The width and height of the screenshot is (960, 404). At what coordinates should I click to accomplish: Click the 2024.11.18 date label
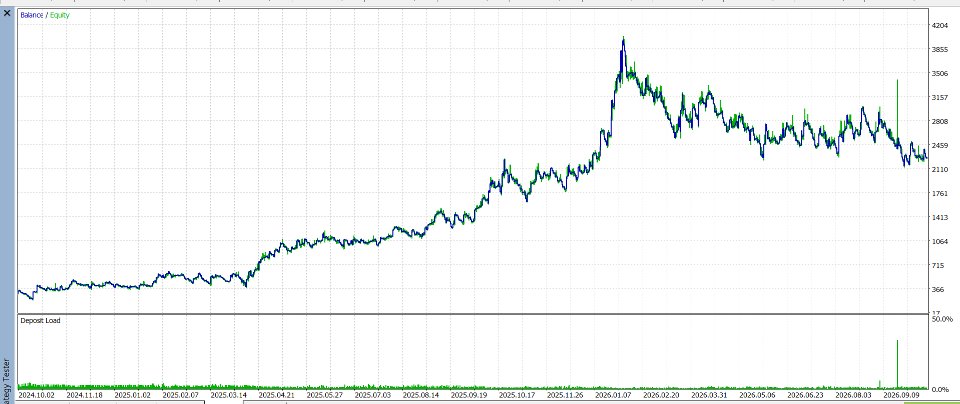[84, 395]
